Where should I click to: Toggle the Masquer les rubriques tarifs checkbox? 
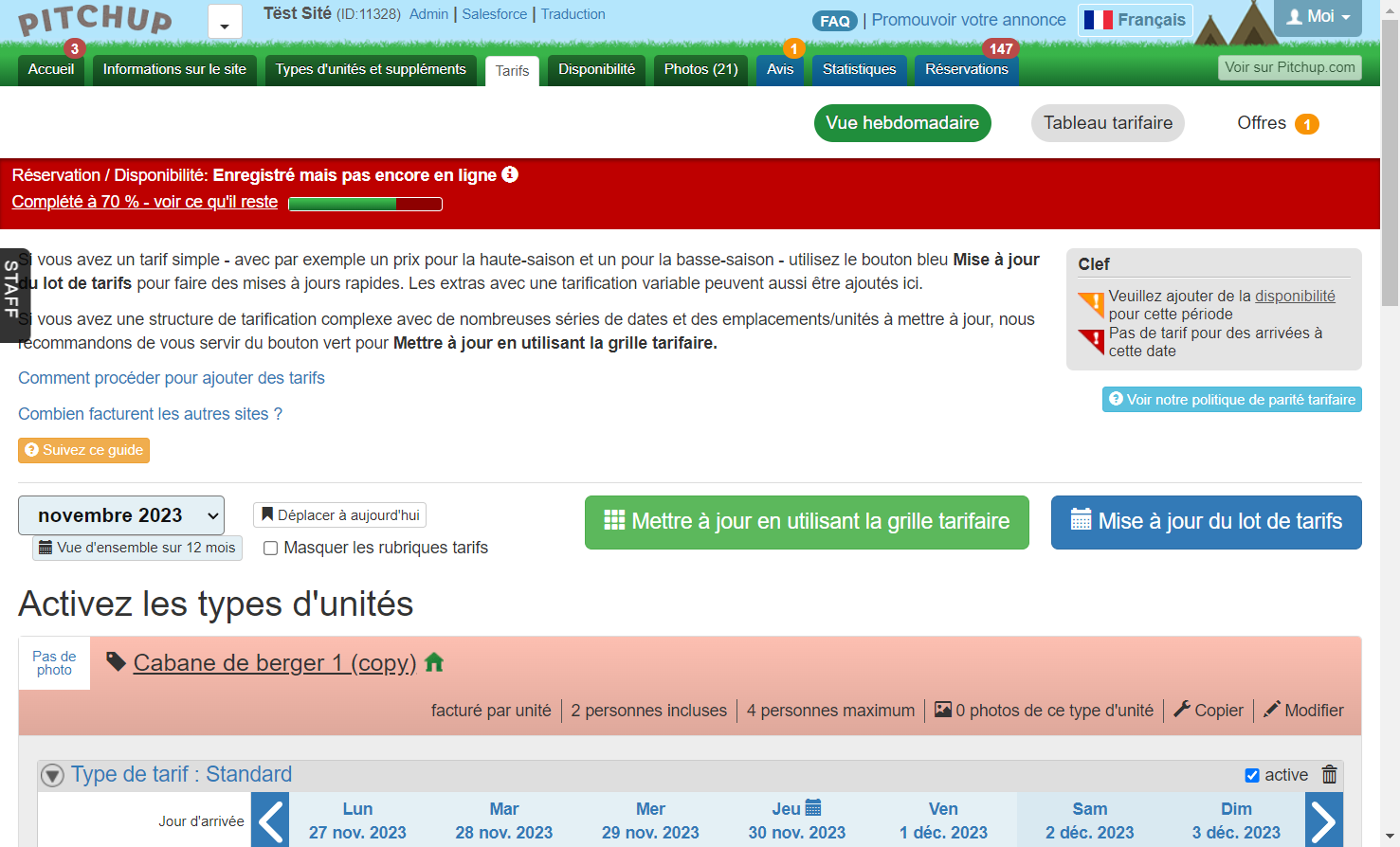click(270, 548)
